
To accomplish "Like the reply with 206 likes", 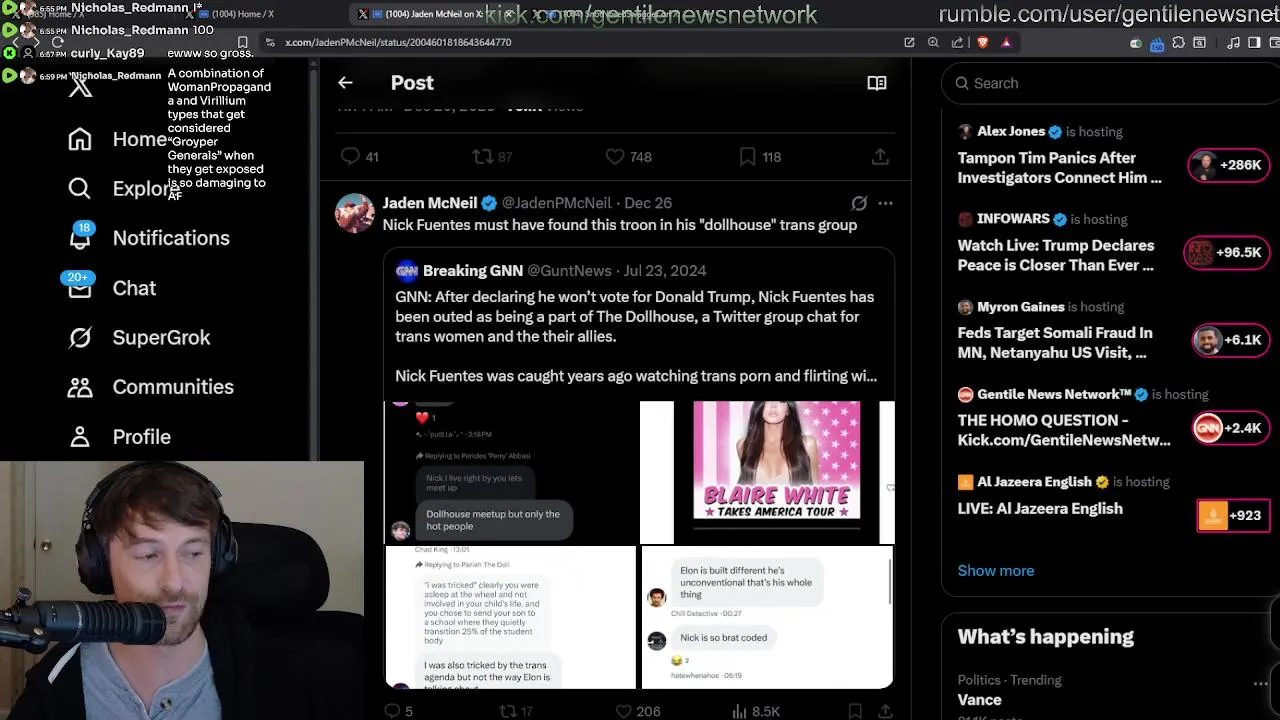I will tap(624, 711).
